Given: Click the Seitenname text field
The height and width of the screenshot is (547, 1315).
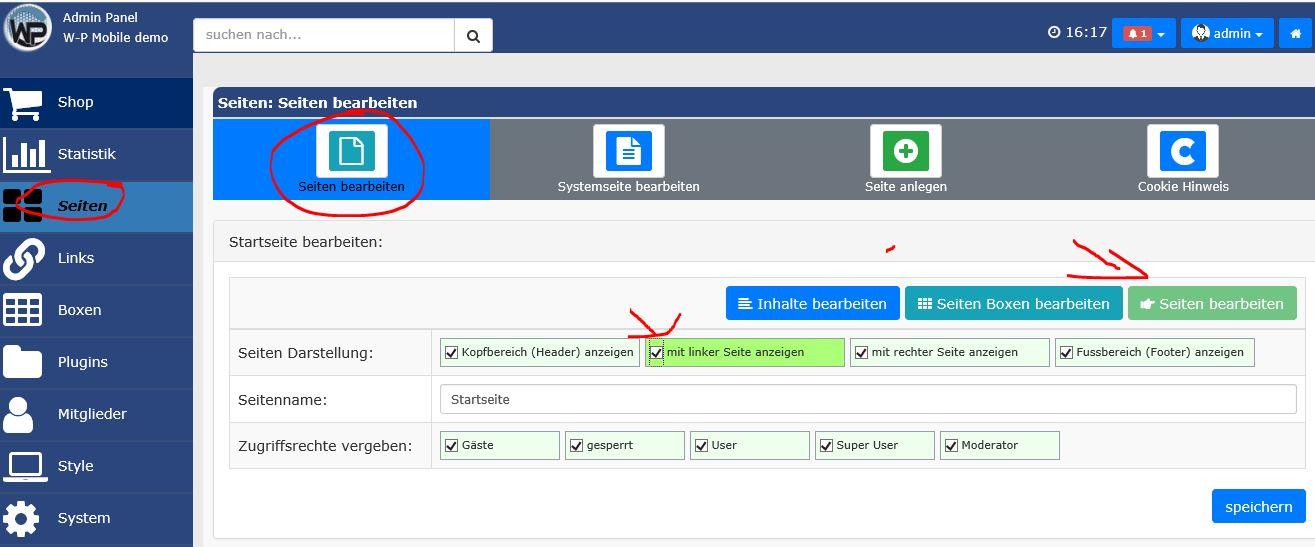Looking at the screenshot, I should 867,399.
